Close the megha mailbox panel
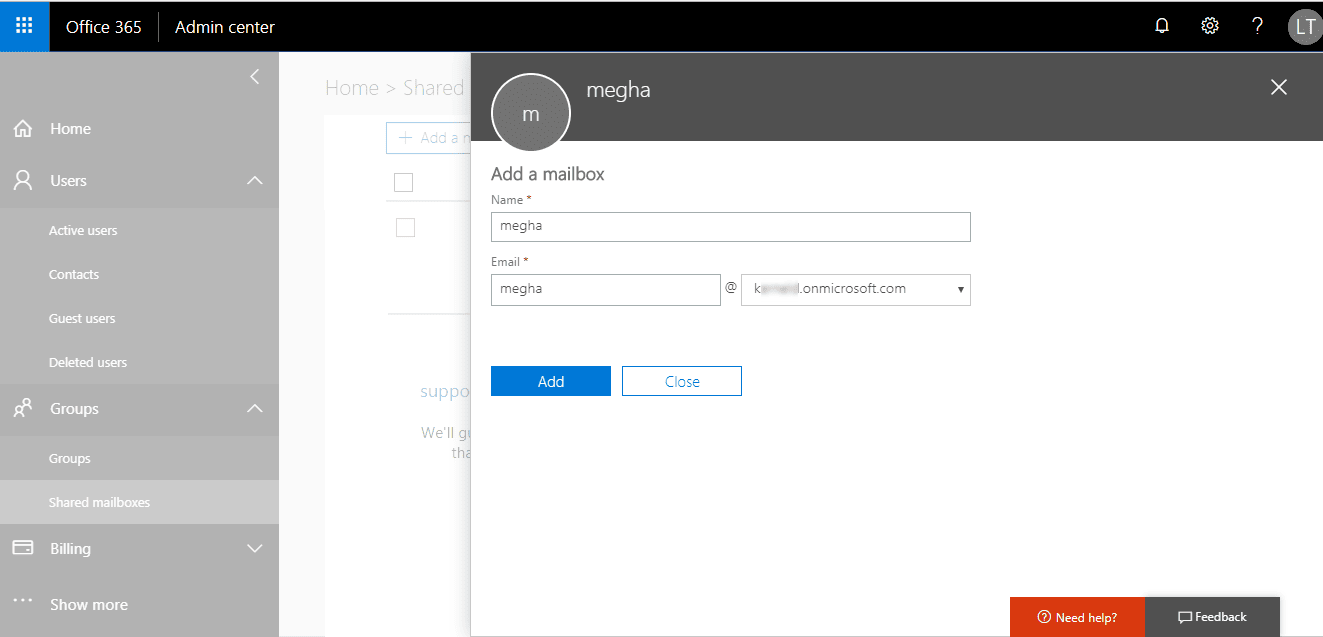 pyautogui.click(x=1278, y=88)
